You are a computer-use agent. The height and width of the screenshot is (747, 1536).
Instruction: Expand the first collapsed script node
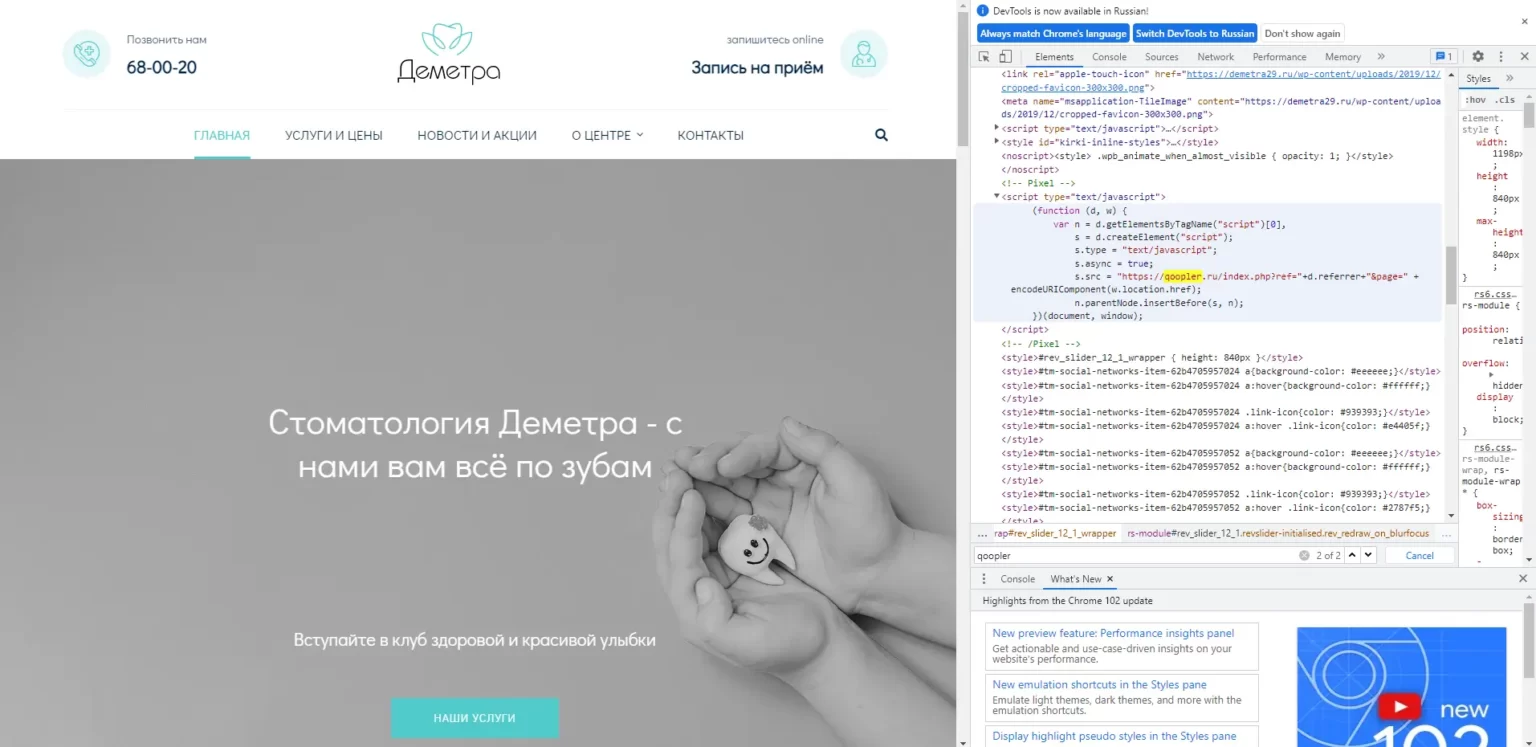click(997, 128)
